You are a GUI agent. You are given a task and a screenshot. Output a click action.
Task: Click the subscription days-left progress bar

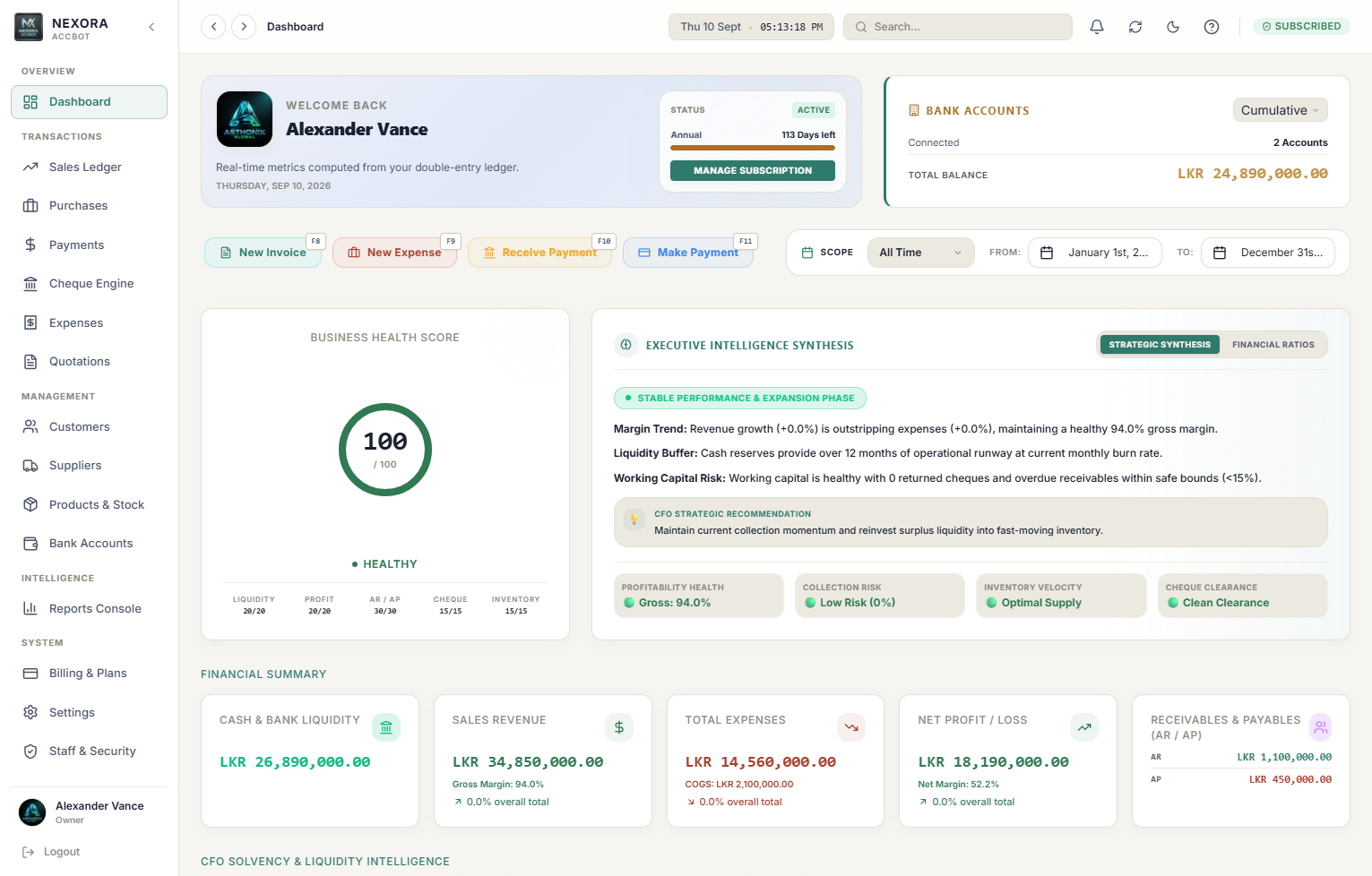[x=753, y=148]
